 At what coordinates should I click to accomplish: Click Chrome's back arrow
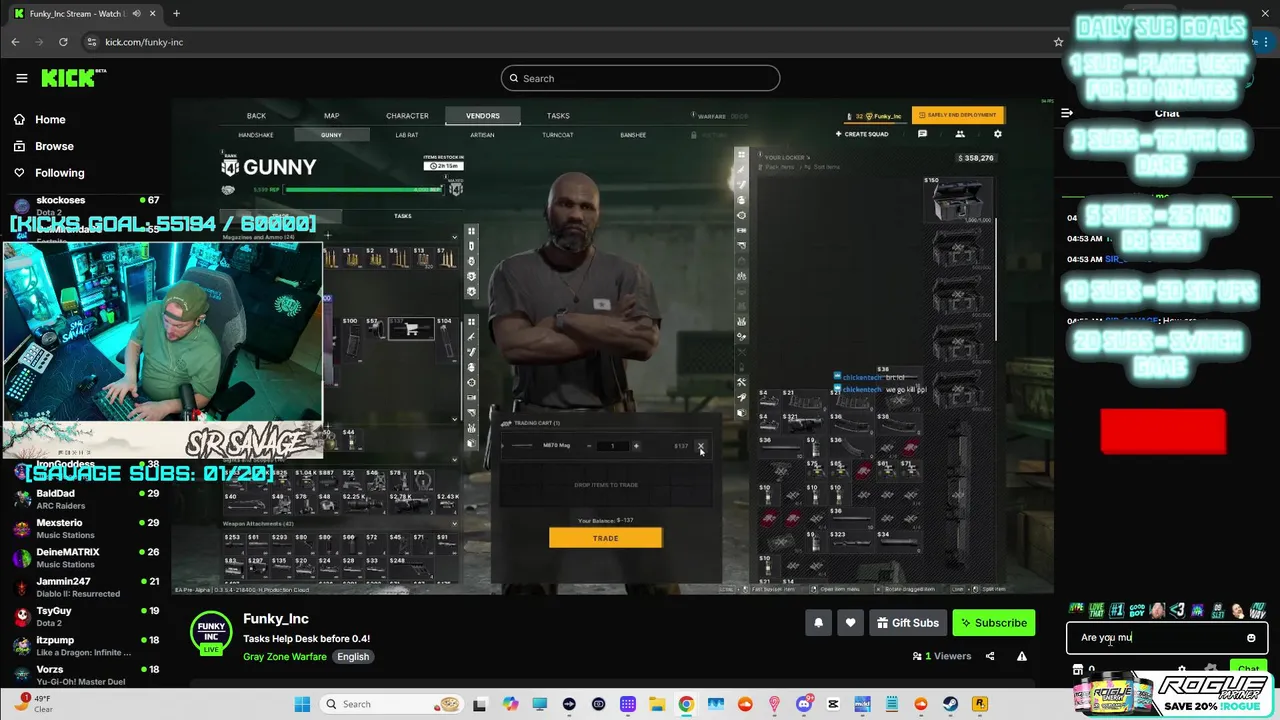point(15,42)
